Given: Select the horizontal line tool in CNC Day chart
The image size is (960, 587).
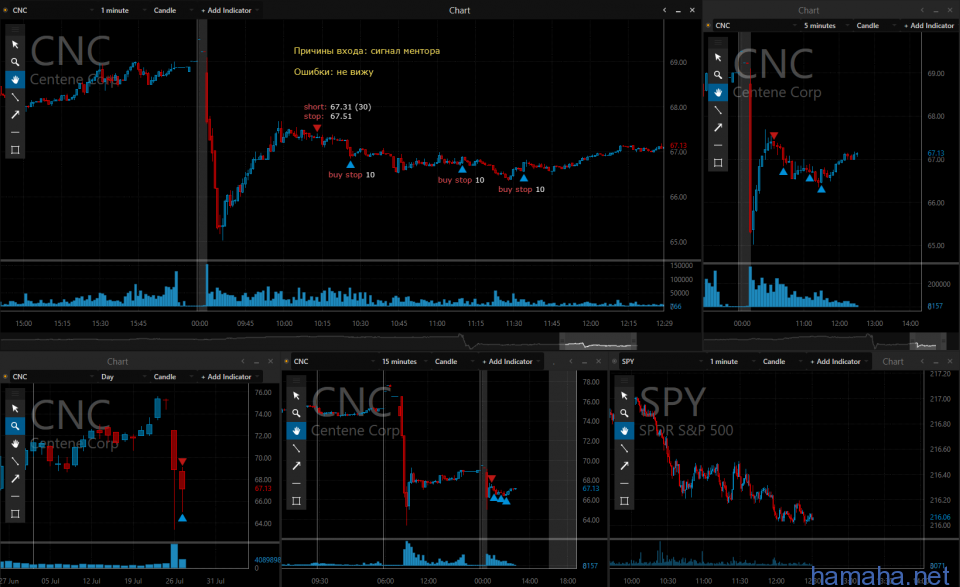Looking at the screenshot, I should pyautogui.click(x=15, y=496).
